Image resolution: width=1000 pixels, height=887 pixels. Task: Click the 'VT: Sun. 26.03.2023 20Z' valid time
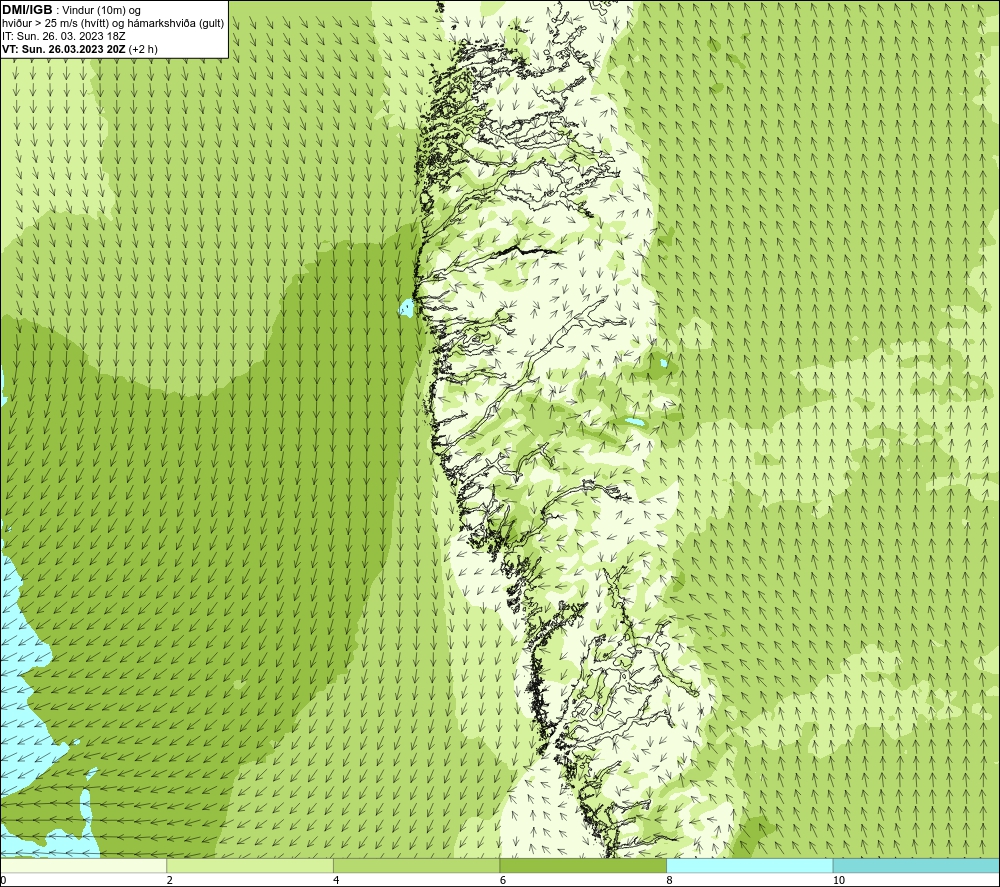pos(64,49)
